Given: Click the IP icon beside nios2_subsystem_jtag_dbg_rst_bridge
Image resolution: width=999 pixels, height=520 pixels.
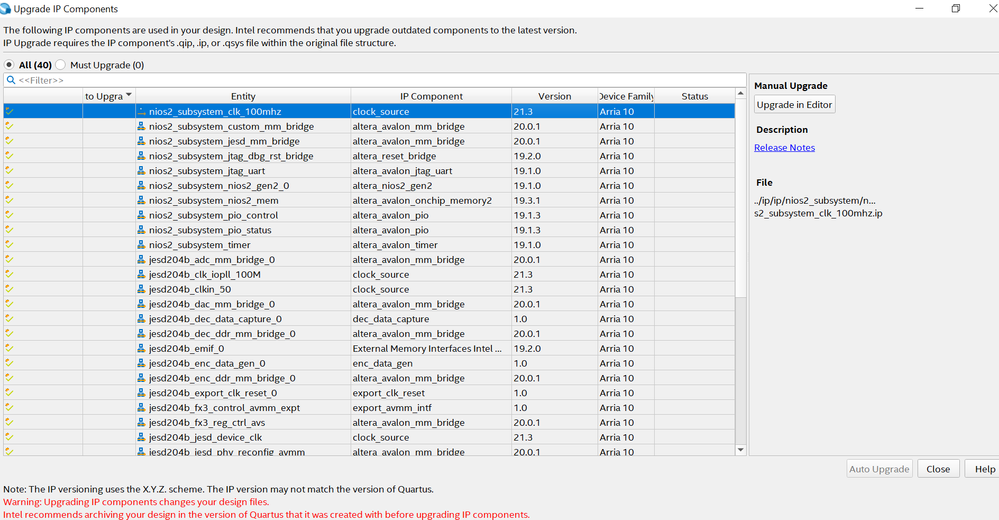Looking at the screenshot, I should (x=141, y=155).
